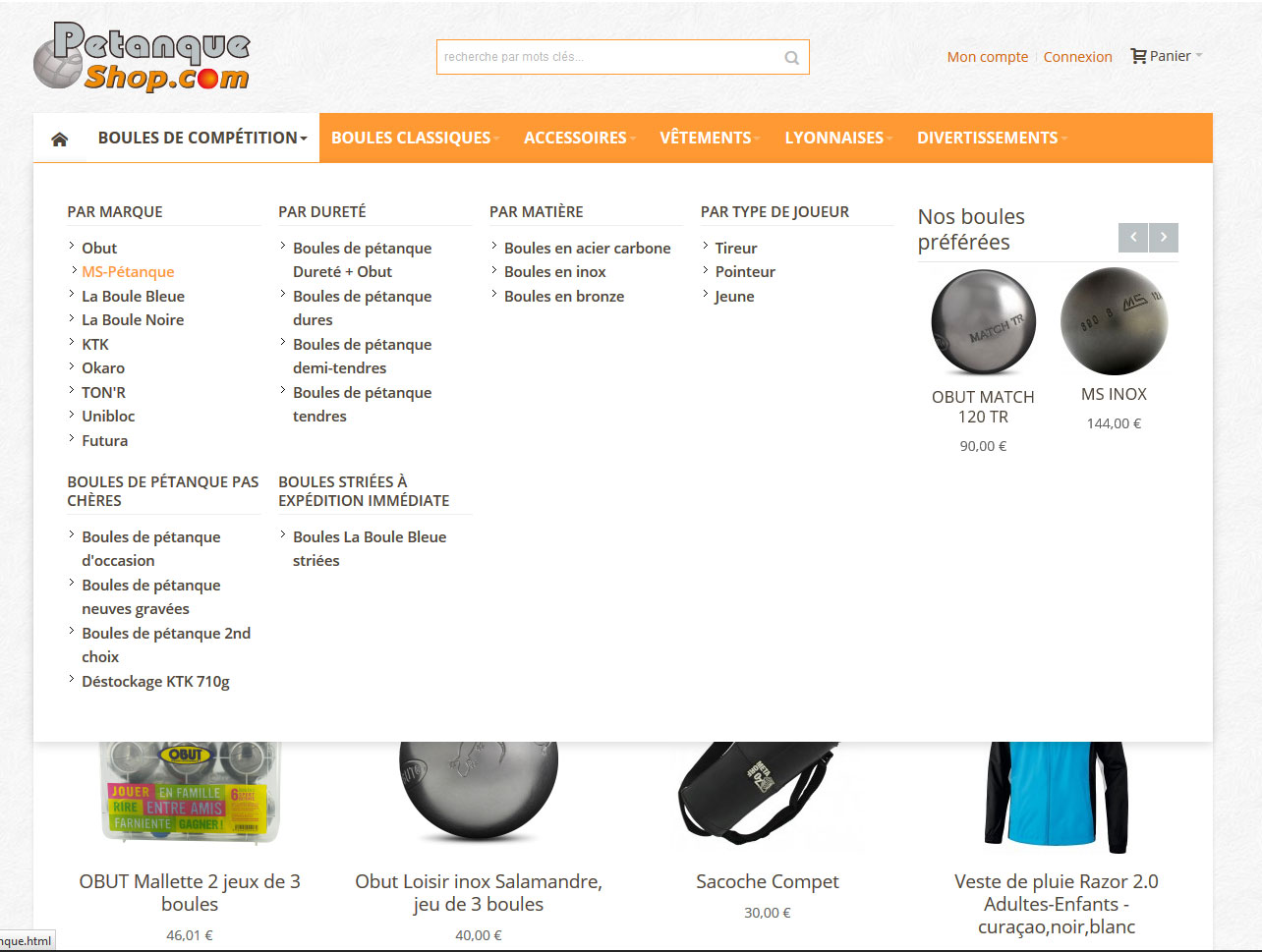The height and width of the screenshot is (952, 1262).
Task: Select the TON'R brand
Action: point(103,392)
